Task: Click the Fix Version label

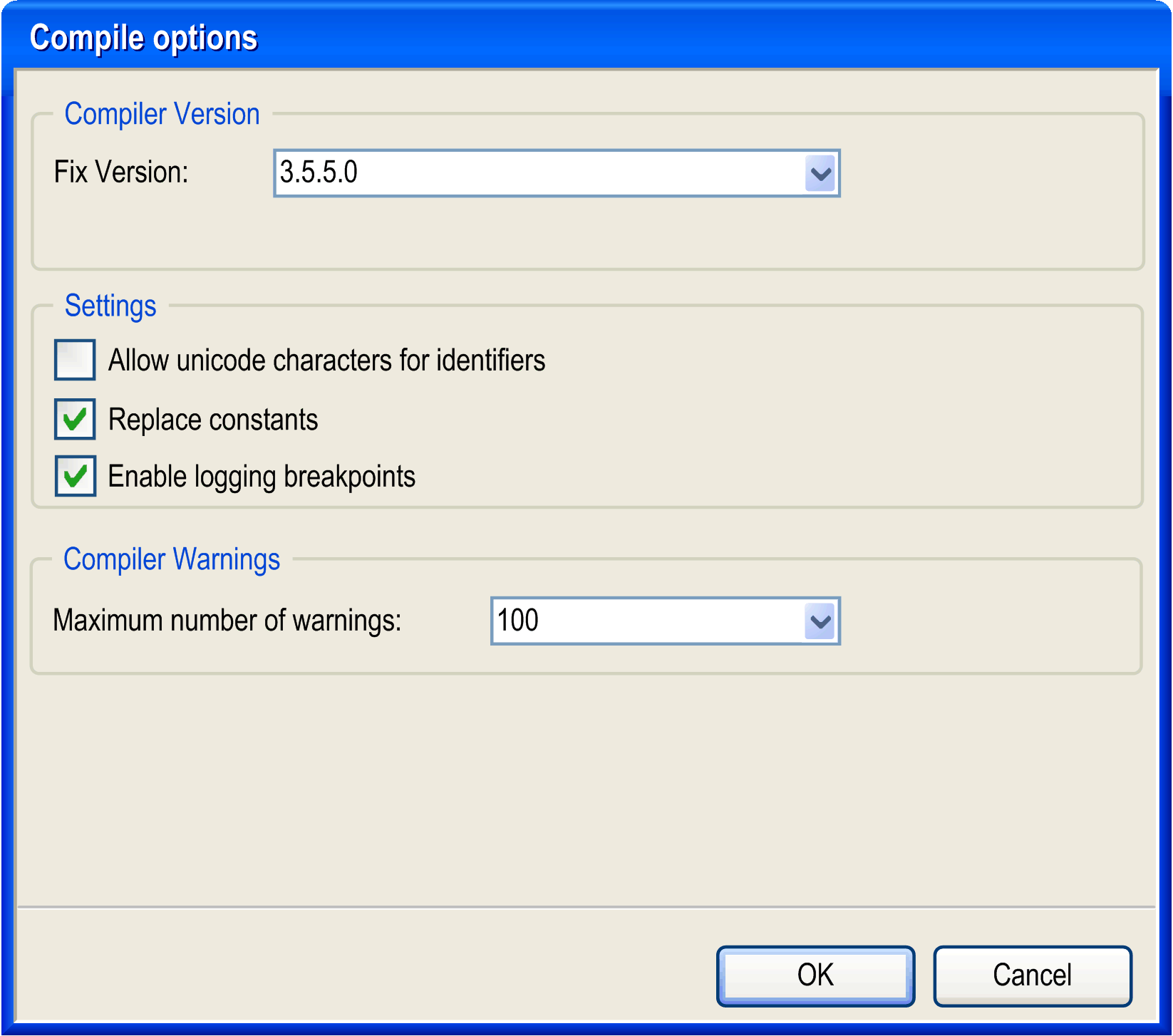Action: pyautogui.click(x=121, y=172)
